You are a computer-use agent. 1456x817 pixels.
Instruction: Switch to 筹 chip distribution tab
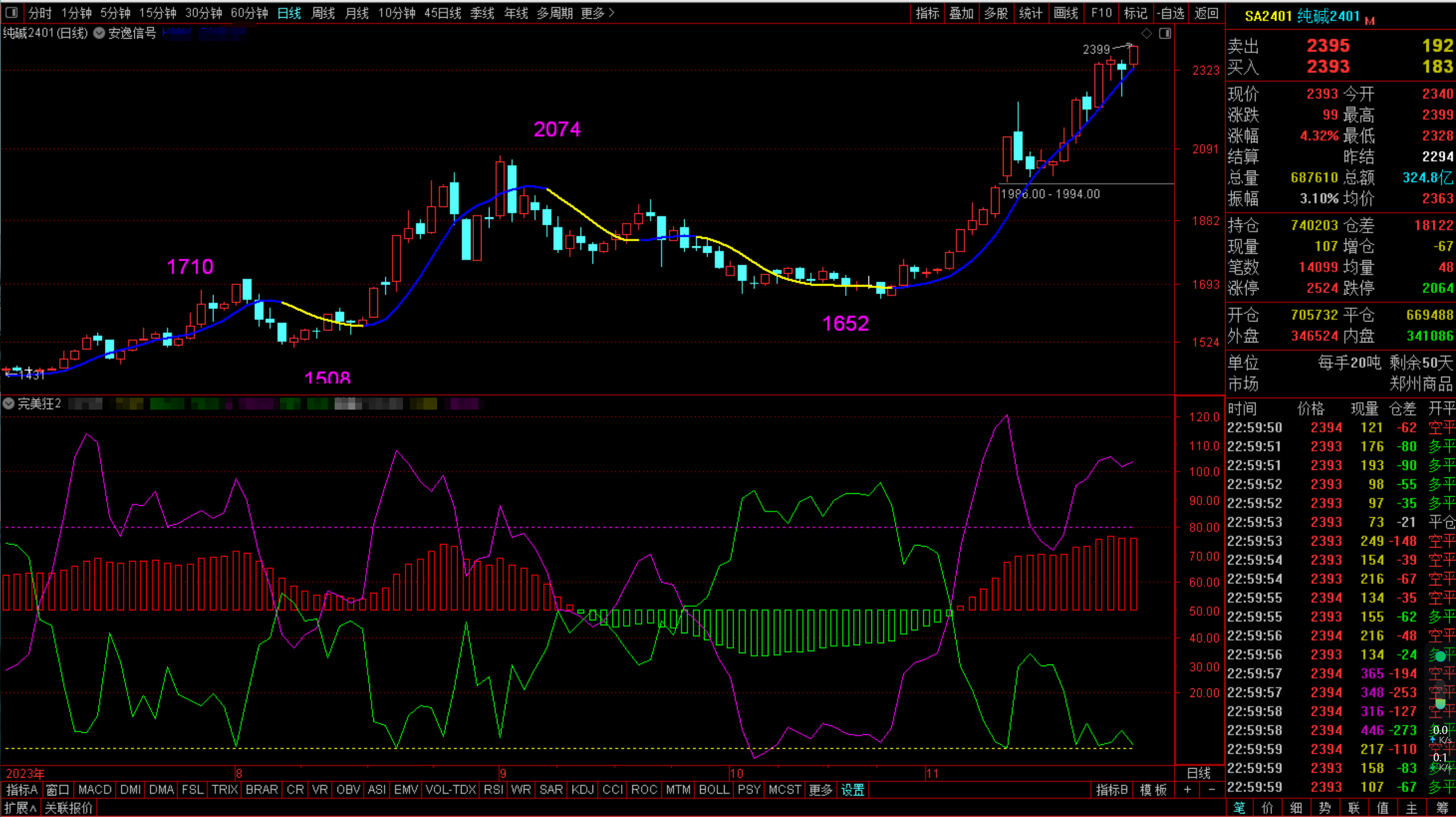click(1442, 808)
